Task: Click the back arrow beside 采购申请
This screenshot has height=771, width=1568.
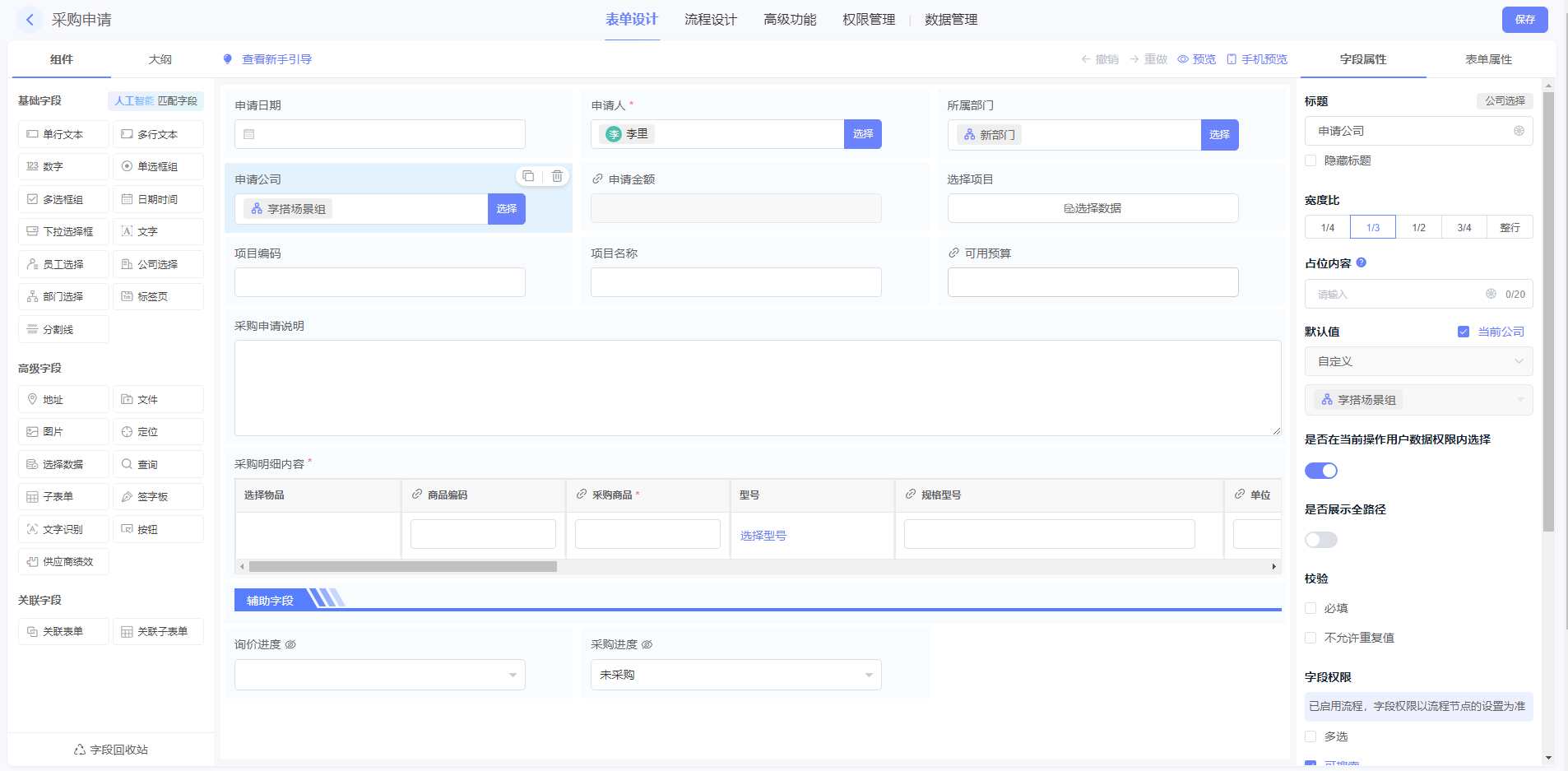Action: (30, 20)
